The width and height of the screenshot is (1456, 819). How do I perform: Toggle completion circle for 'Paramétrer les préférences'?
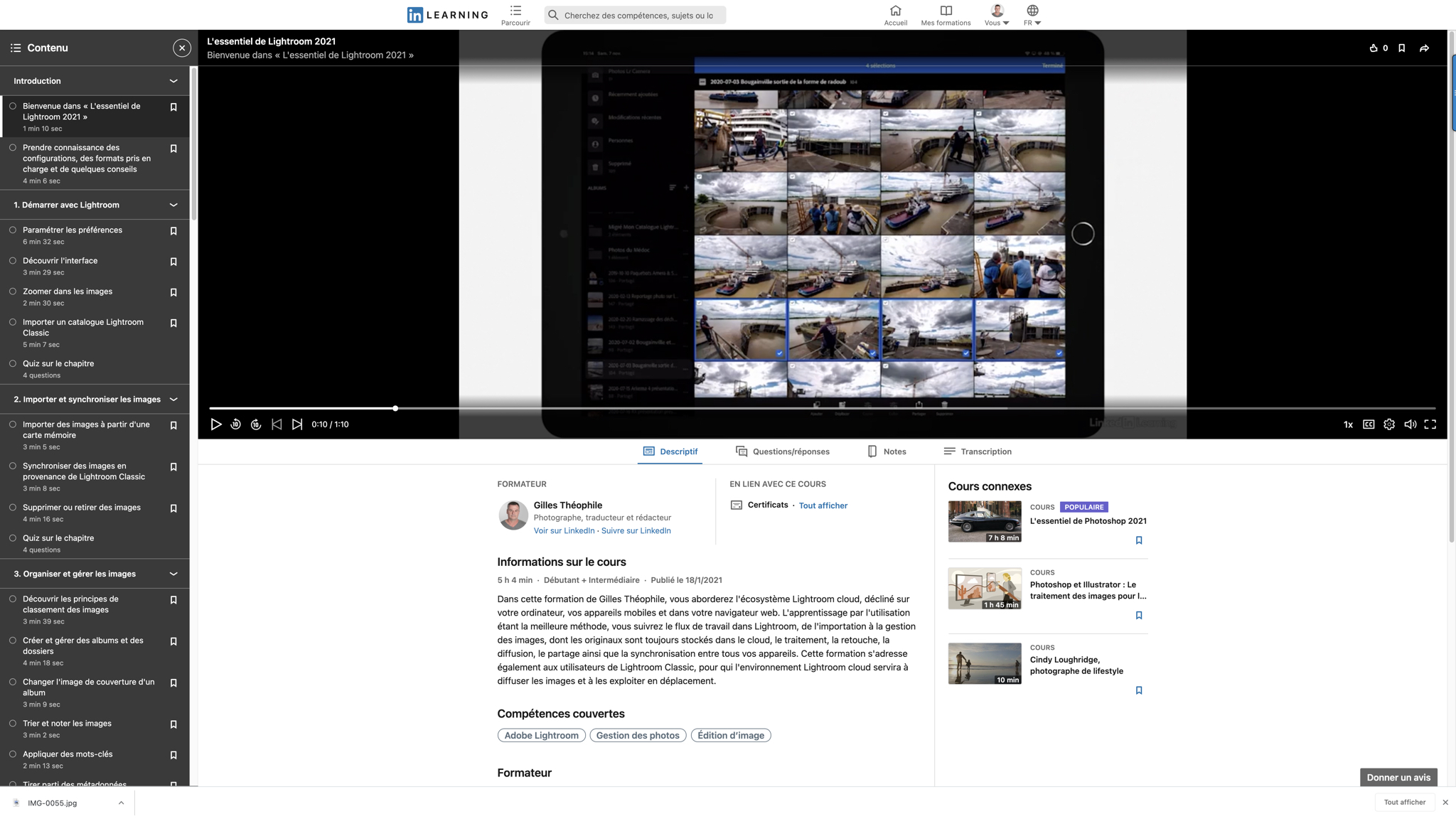coord(13,230)
